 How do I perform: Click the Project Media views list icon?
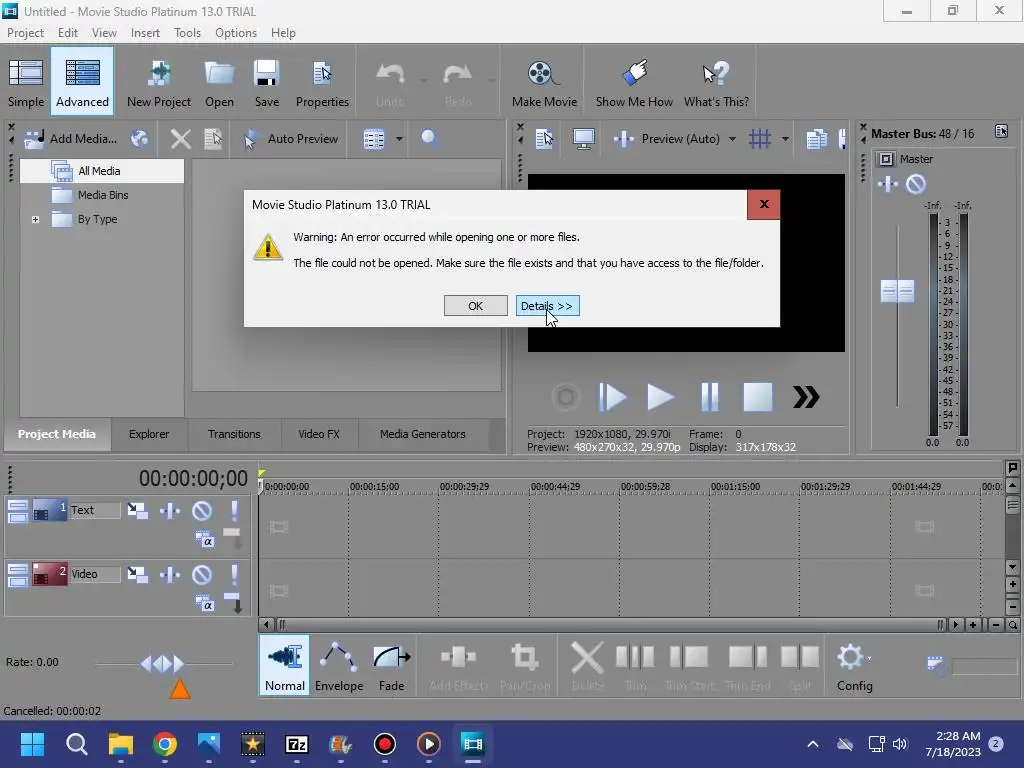click(374, 138)
